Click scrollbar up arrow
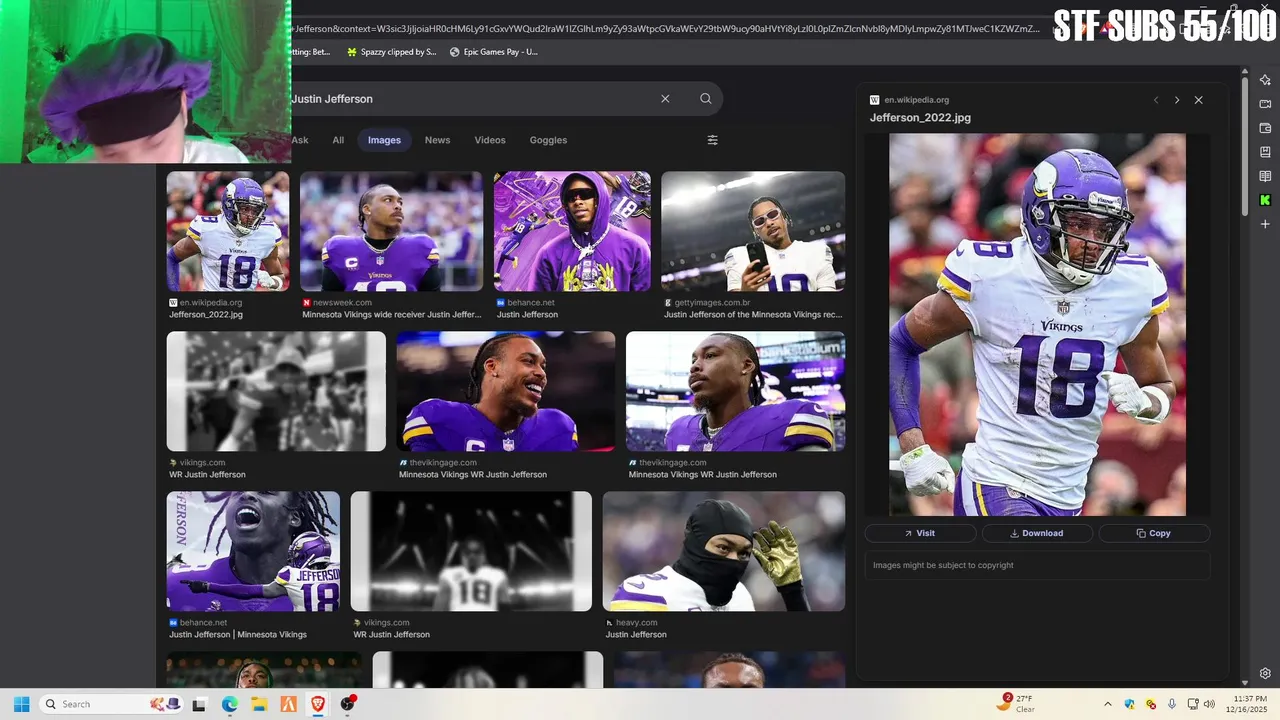The image size is (1280, 720). [1245, 72]
